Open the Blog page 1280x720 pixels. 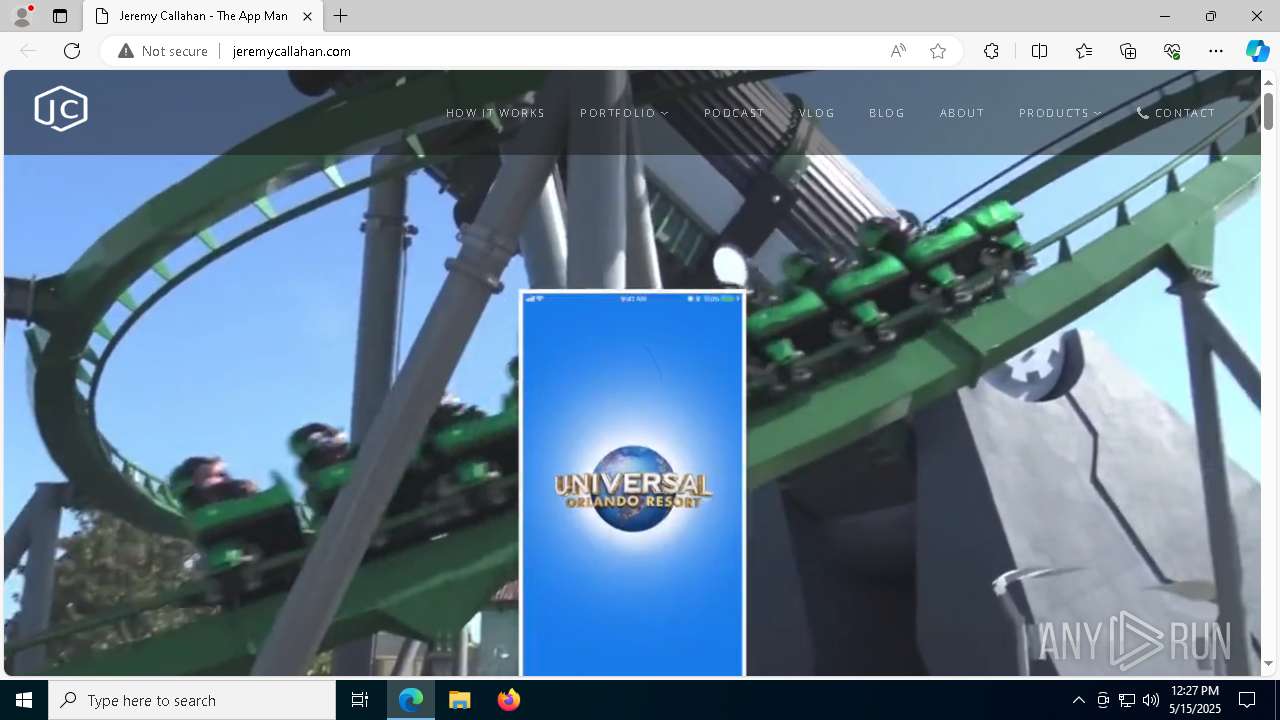pyautogui.click(x=887, y=113)
